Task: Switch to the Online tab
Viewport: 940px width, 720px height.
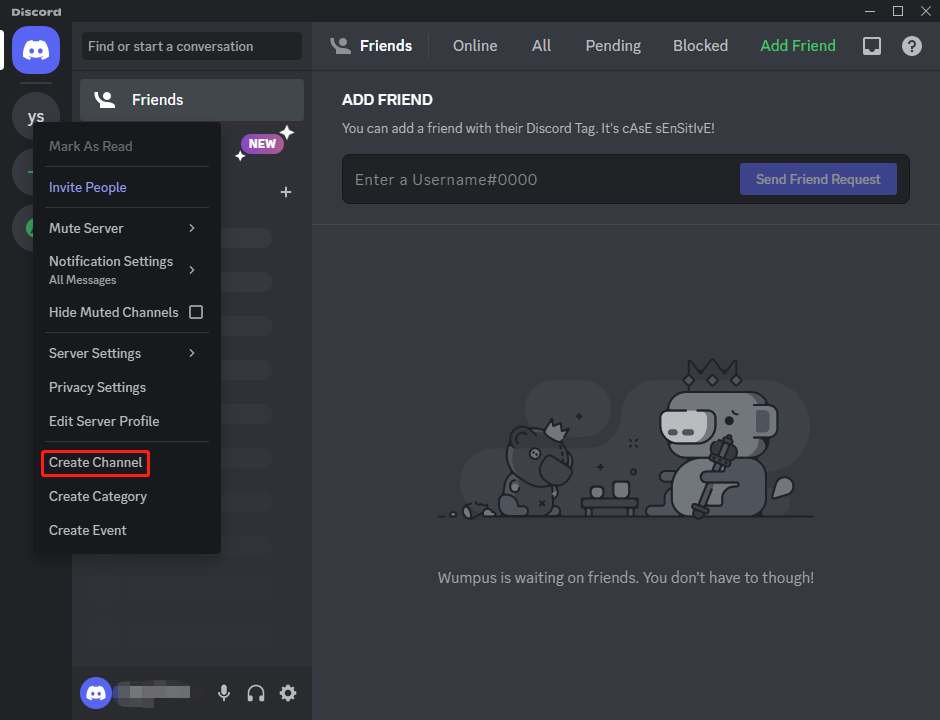Action: (475, 46)
